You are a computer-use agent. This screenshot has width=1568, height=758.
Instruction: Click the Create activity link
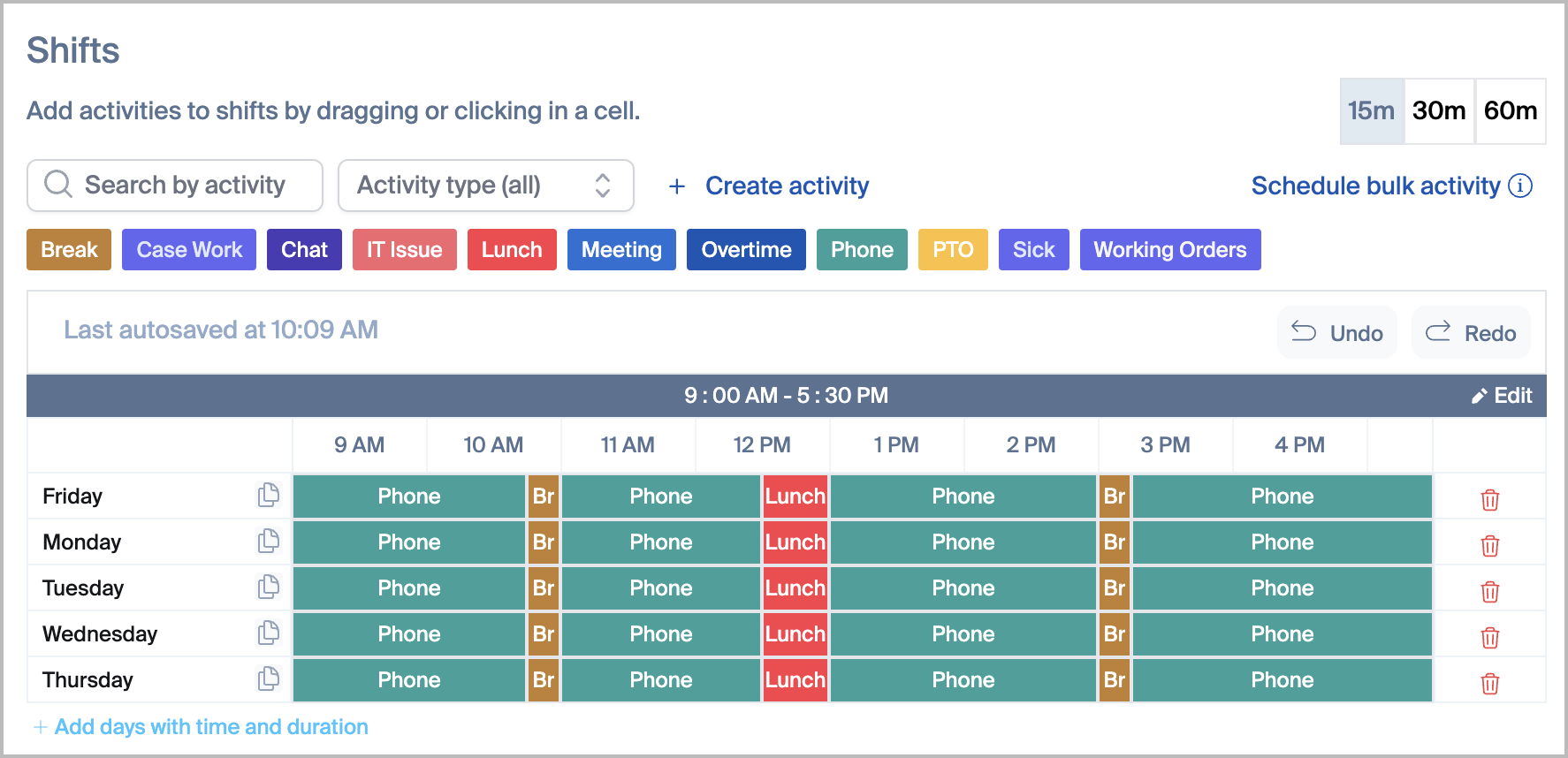(786, 186)
